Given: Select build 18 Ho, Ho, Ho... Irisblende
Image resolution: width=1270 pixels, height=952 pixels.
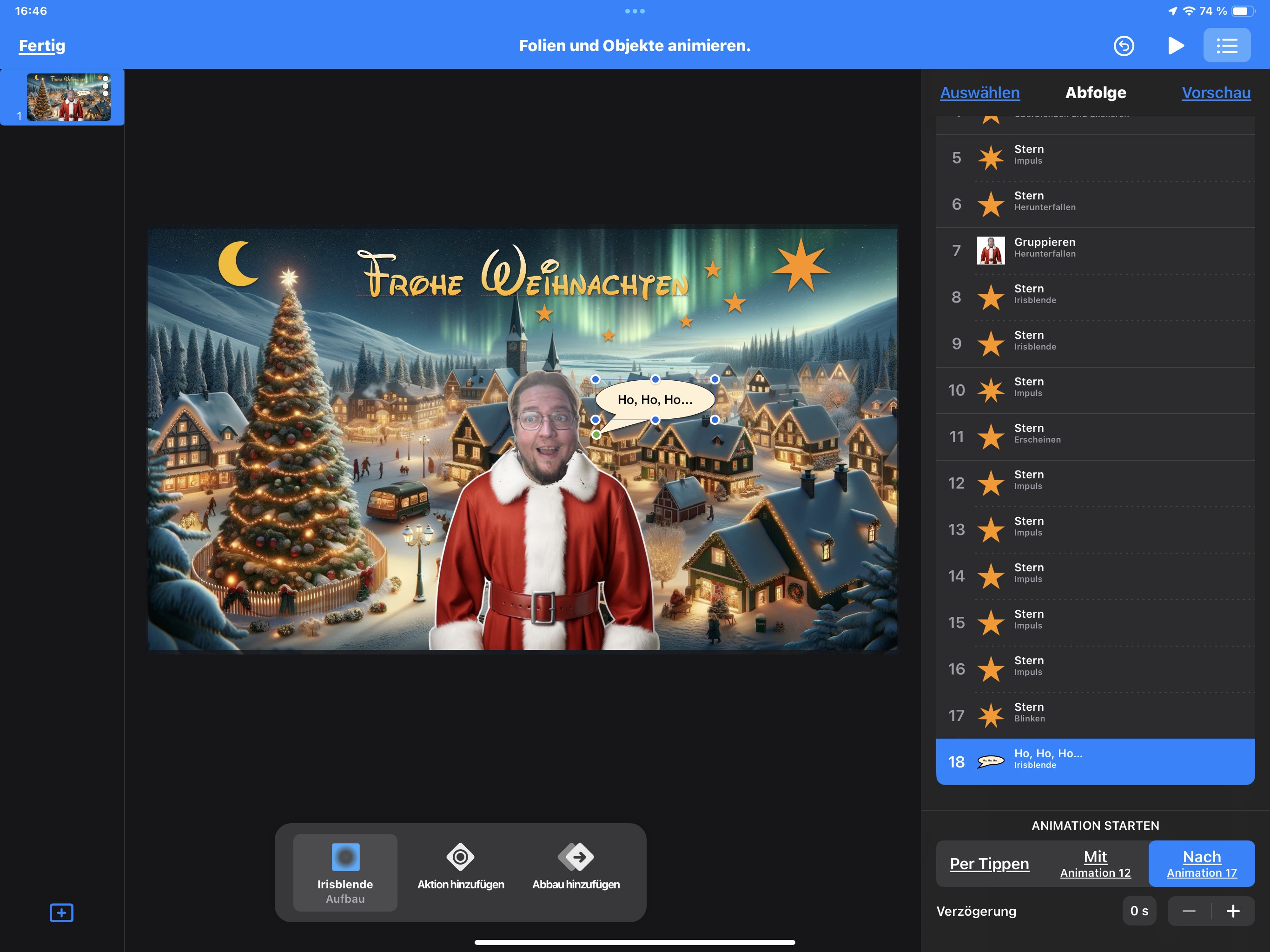Looking at the screenshot, I should (1095, 762).
